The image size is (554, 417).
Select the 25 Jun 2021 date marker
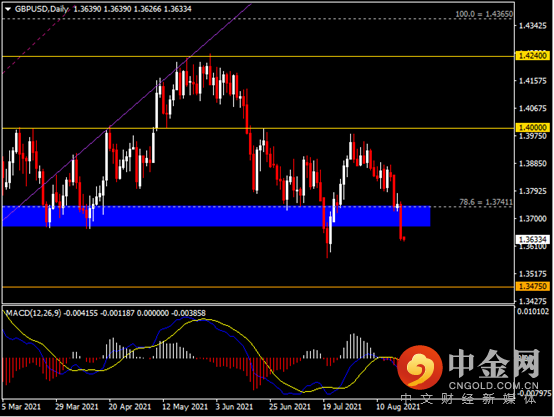[x=290, y=407]
